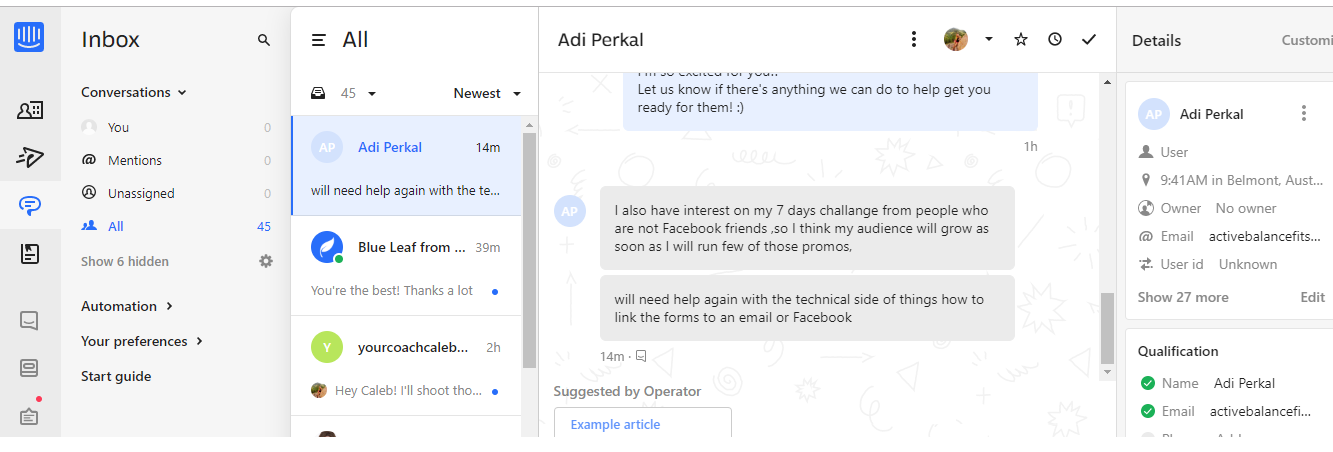Open the Start guide item

116,376
